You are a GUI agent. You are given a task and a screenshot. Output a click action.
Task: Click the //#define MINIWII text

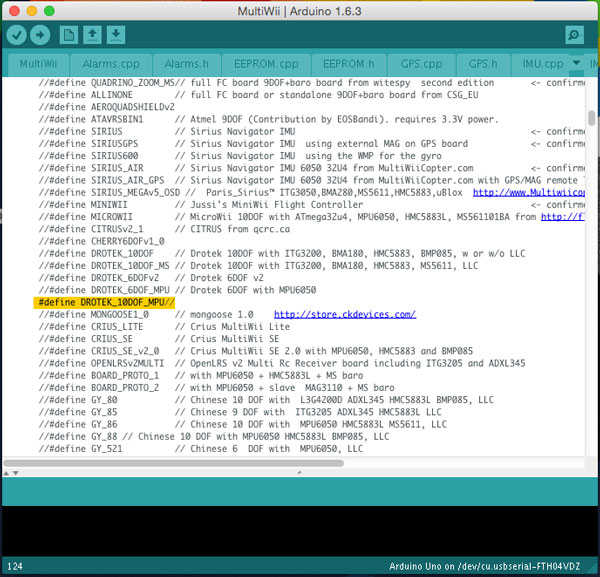coord(83,205)
